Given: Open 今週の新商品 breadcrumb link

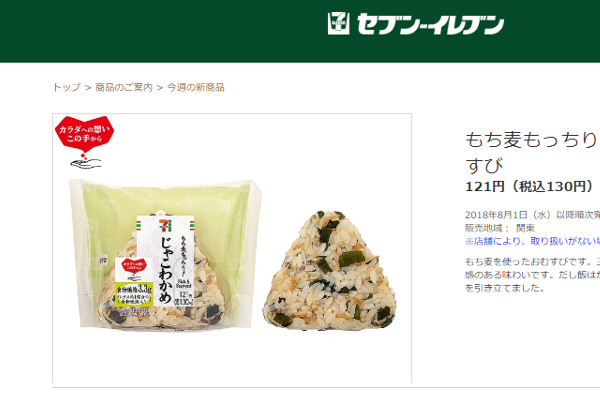Looking at the screenshot, I should [196, 87].
